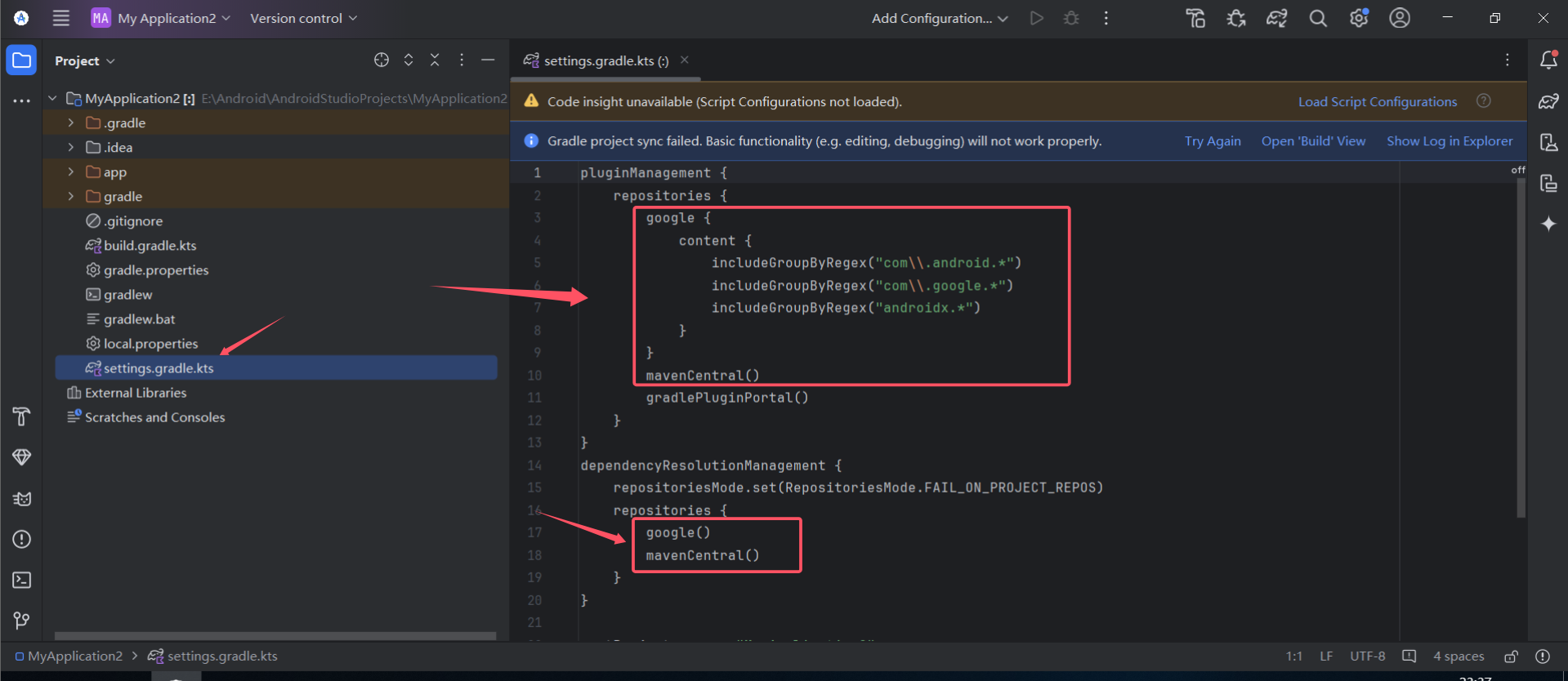Open the Terminal tool window icon
This screenshot has width=1568, height=681.
[x=22, y=580]
